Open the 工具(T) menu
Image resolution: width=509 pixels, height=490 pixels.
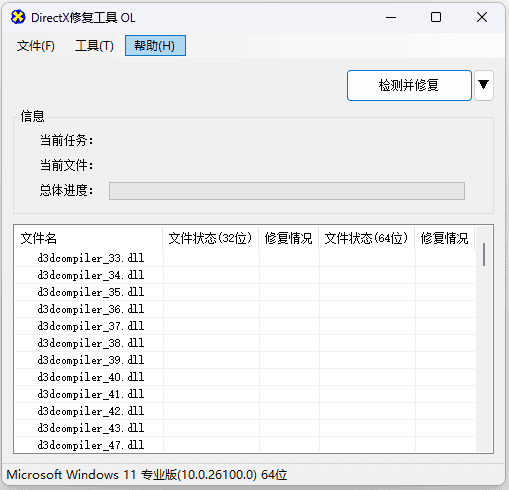94,46
